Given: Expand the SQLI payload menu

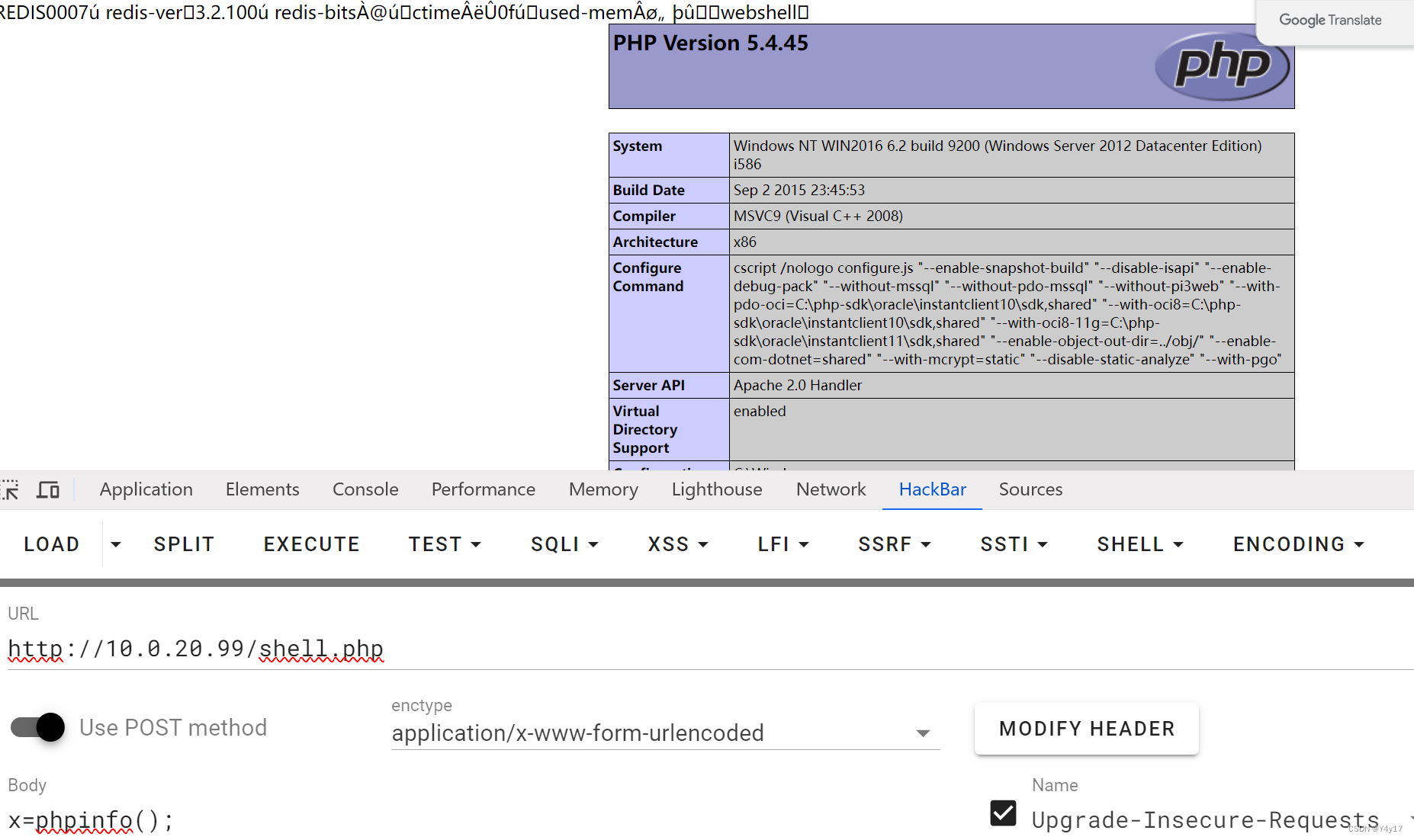Looking at the screenshot, I should [564, 544].
